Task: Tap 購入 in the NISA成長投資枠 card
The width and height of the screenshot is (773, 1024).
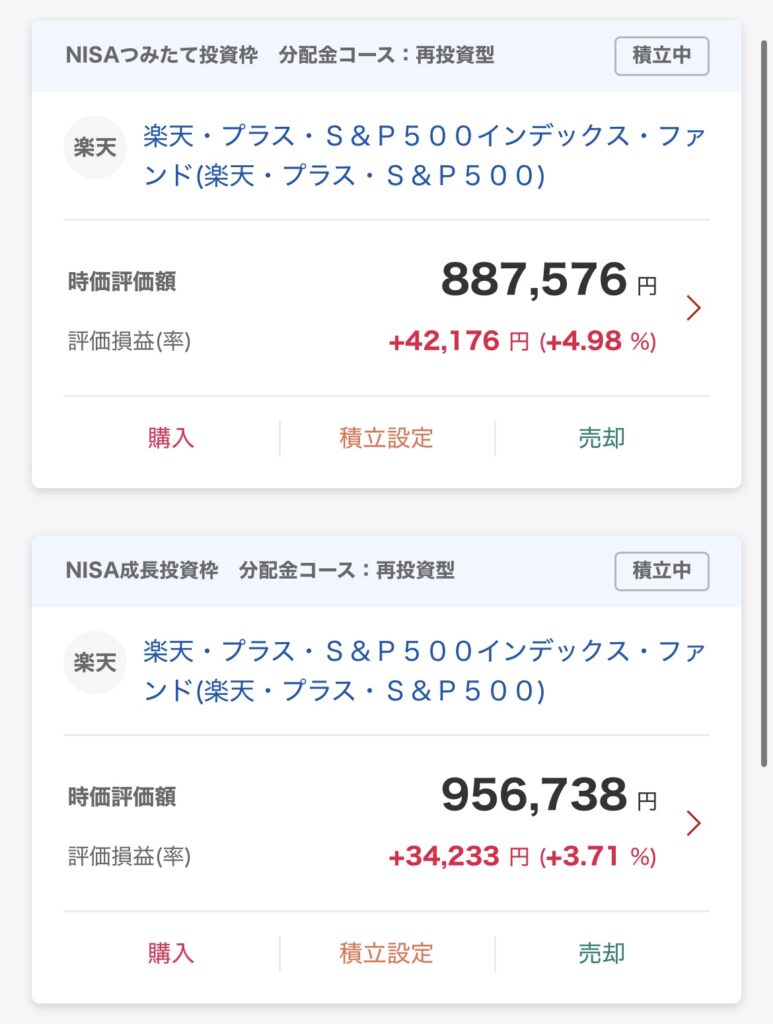Action: coord(171,953)
